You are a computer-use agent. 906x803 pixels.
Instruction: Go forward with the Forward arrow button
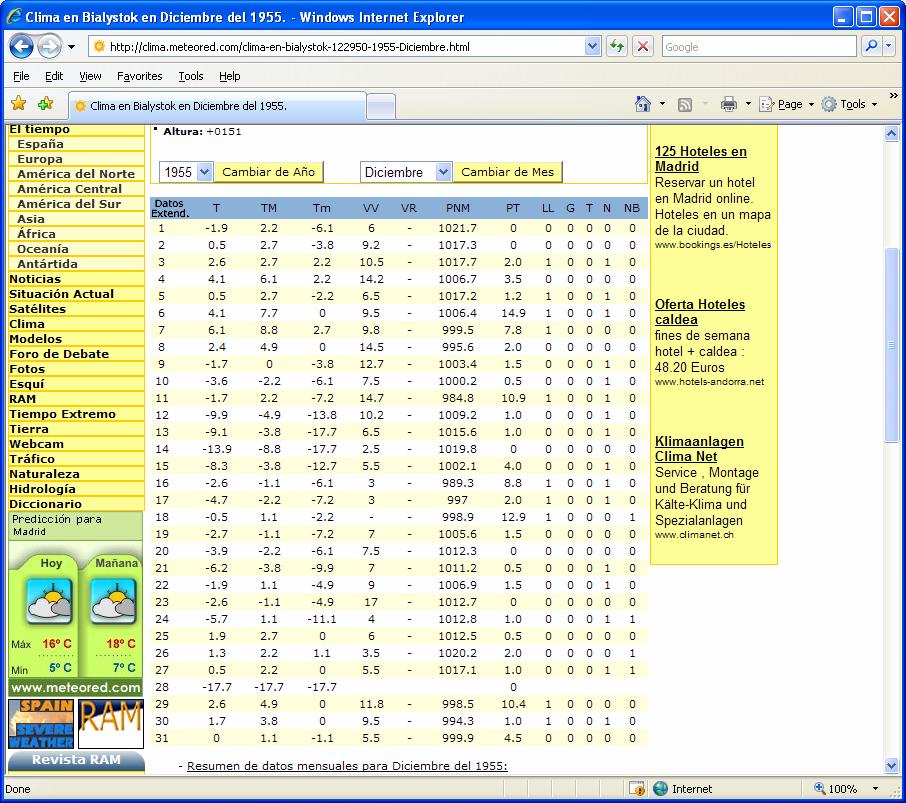pyautogui.click(x=50, y=47)
